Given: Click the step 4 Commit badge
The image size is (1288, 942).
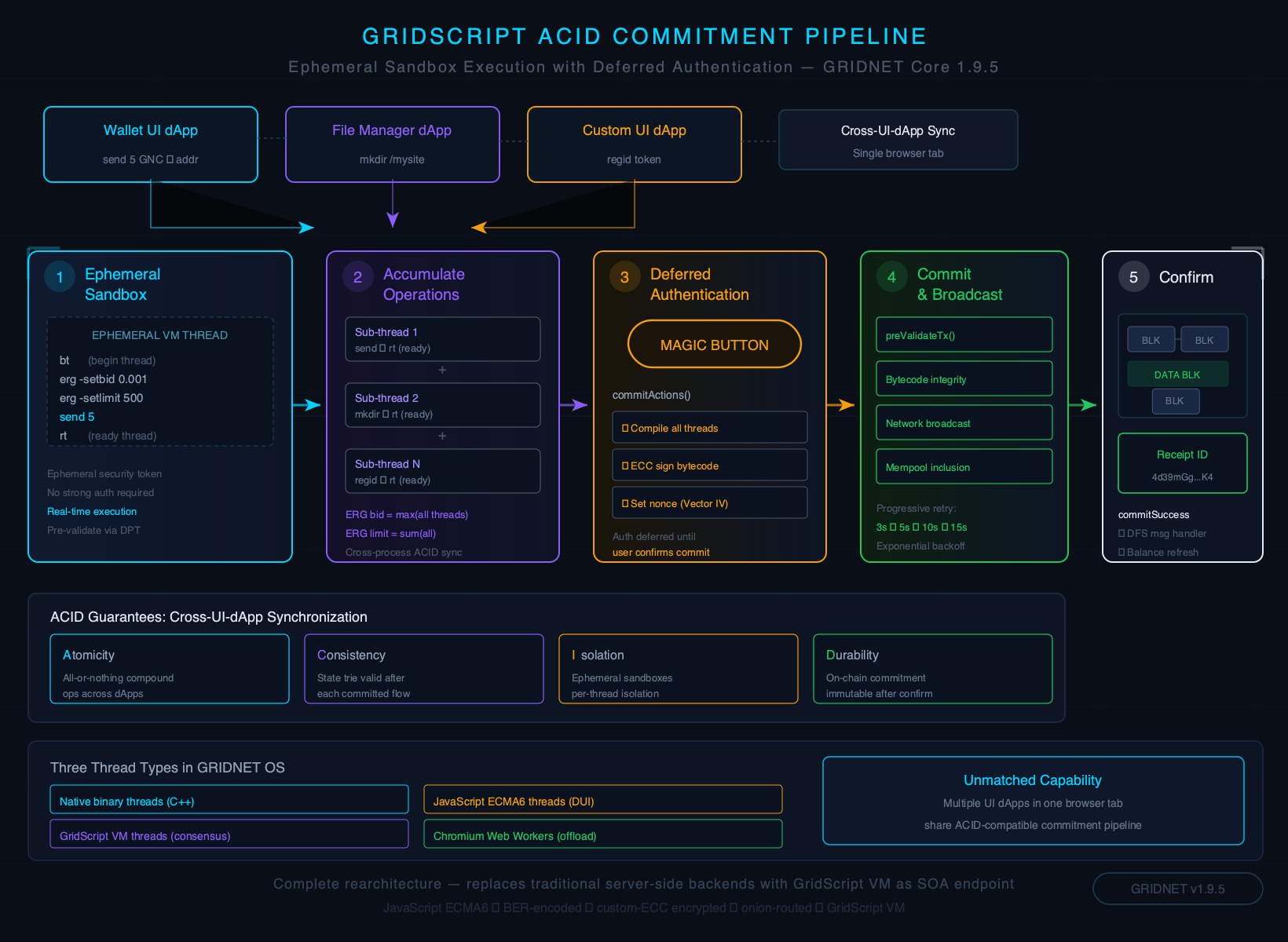Looking at the screenshot, I should [892, 277].
